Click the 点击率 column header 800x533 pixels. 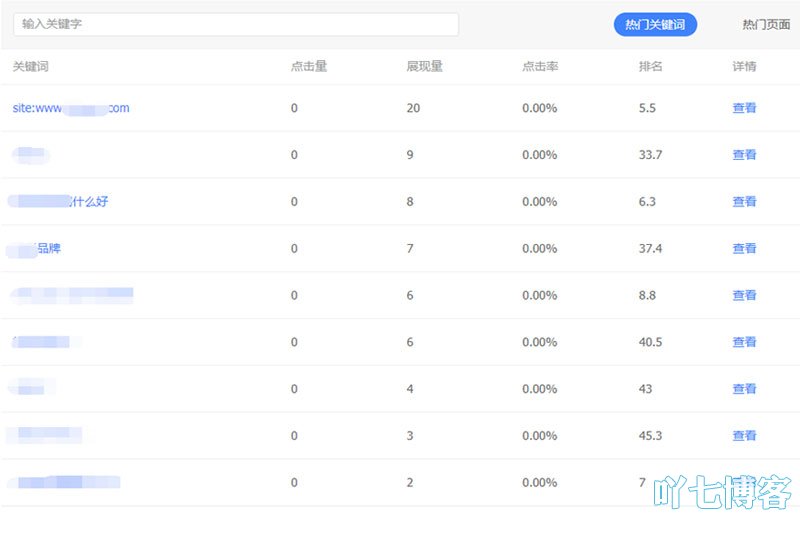(x=540, y=66)
